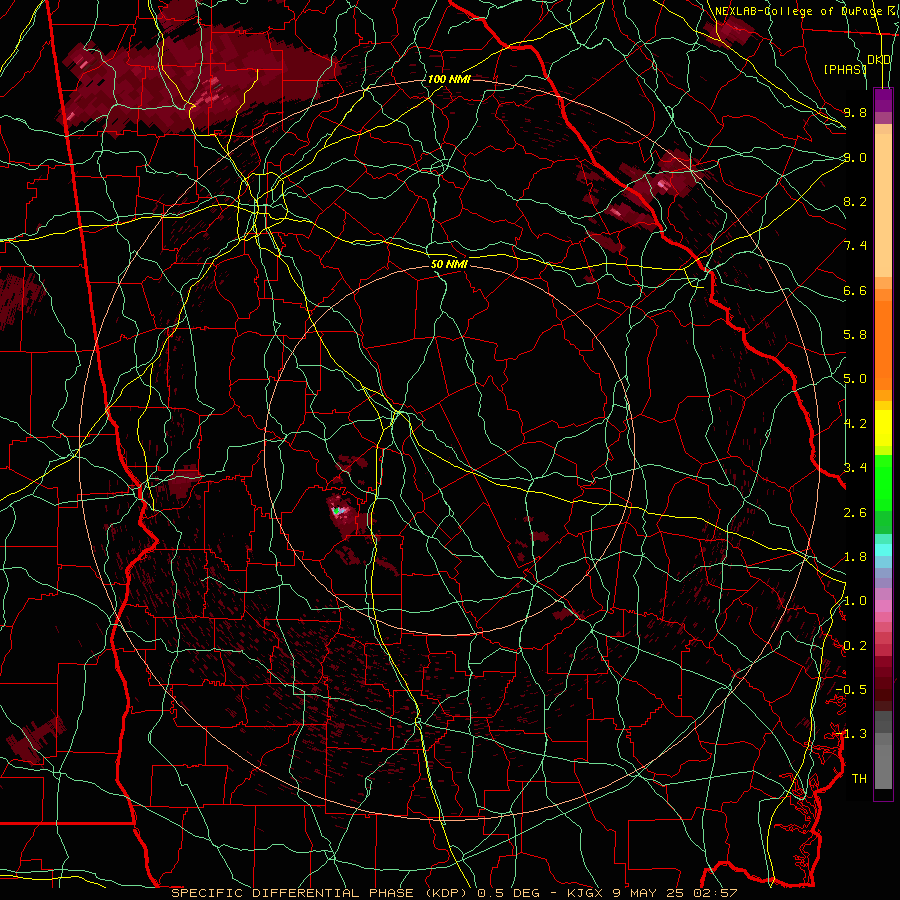This screenshot has height=900, width=900.
Task: Click the 2.6 scale value
Action: click(x=855, y=512)
